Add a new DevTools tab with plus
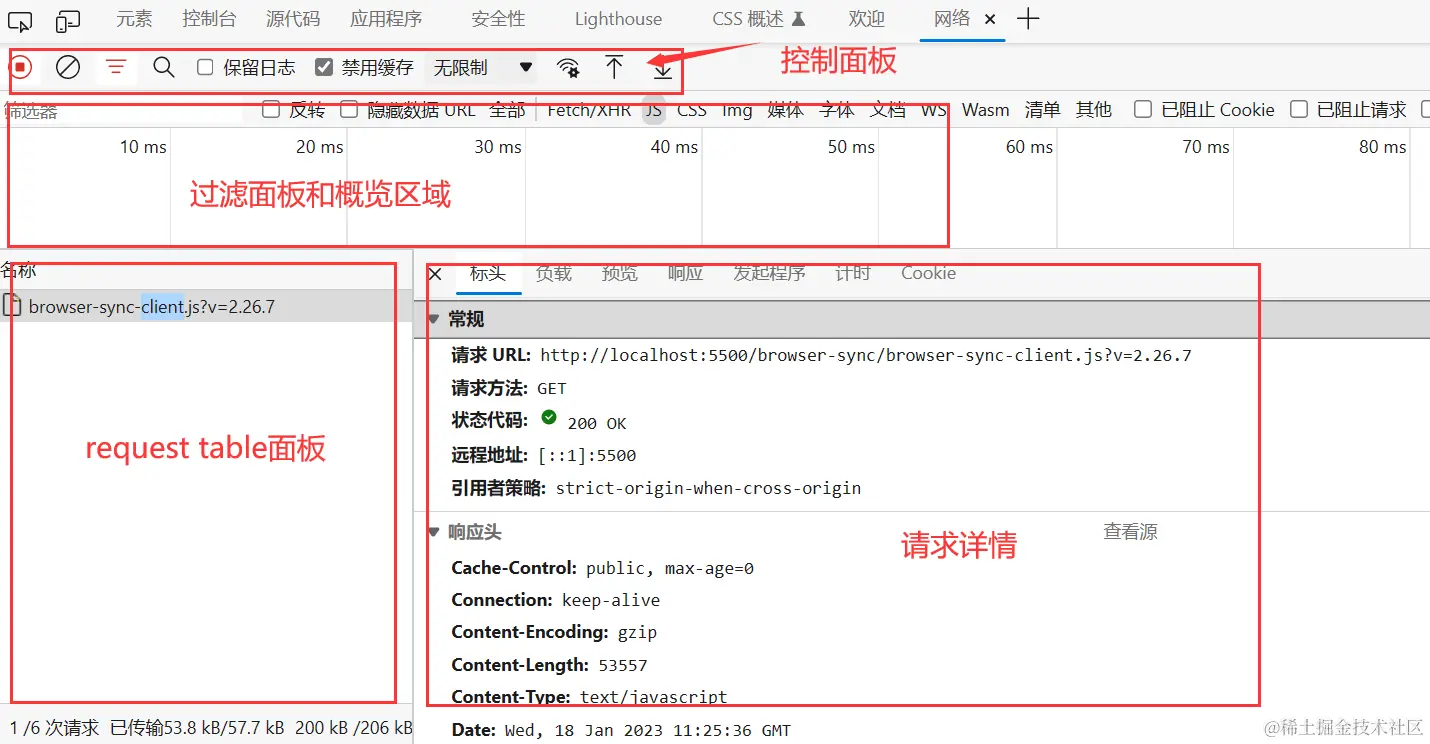The height and width of the screenshot is (744, 1430). coord(1028,19)
